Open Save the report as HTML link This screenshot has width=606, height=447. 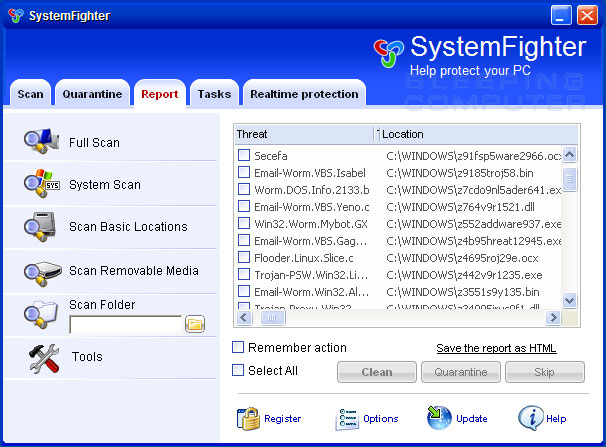click(x=496, y=348)
